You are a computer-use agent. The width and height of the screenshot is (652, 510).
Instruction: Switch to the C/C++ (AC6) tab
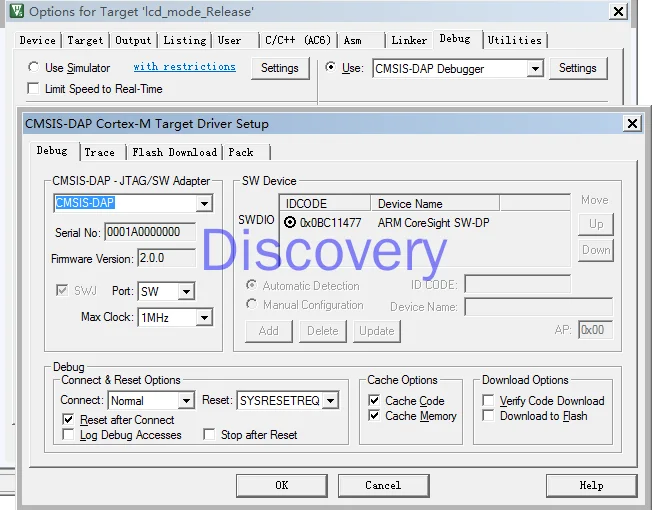coord(298,40)
